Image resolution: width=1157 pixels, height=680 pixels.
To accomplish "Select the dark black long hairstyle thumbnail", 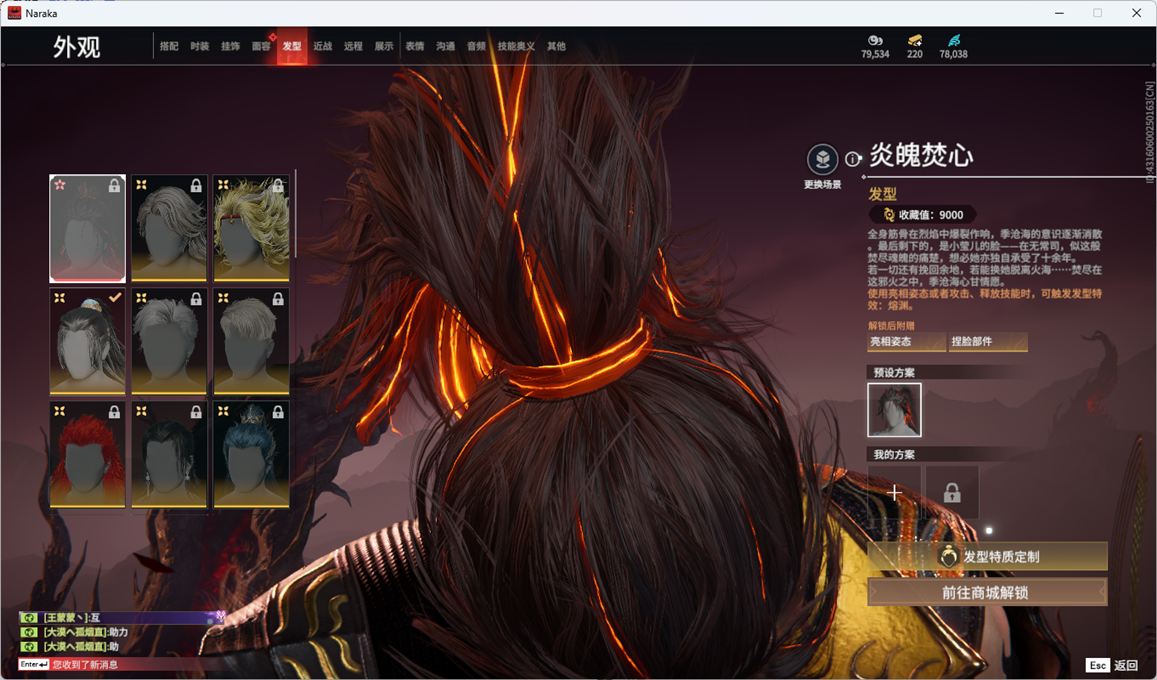I will coord(169,454).
